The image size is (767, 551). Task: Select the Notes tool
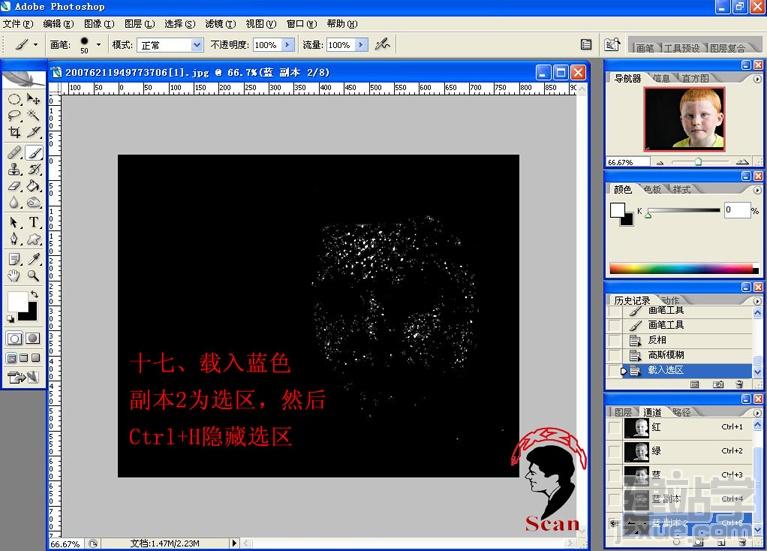[x=14, y=259]
